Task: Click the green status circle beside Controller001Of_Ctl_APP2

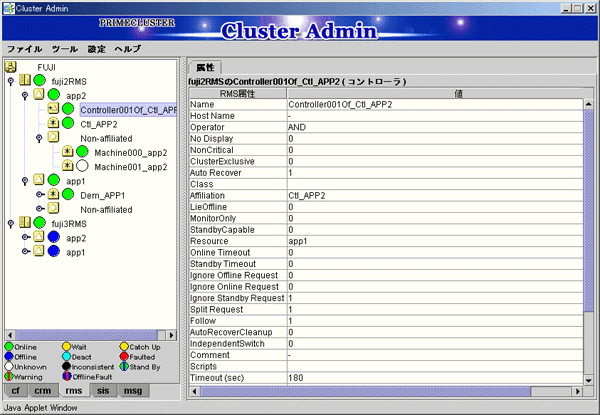Action: (68, 109)
